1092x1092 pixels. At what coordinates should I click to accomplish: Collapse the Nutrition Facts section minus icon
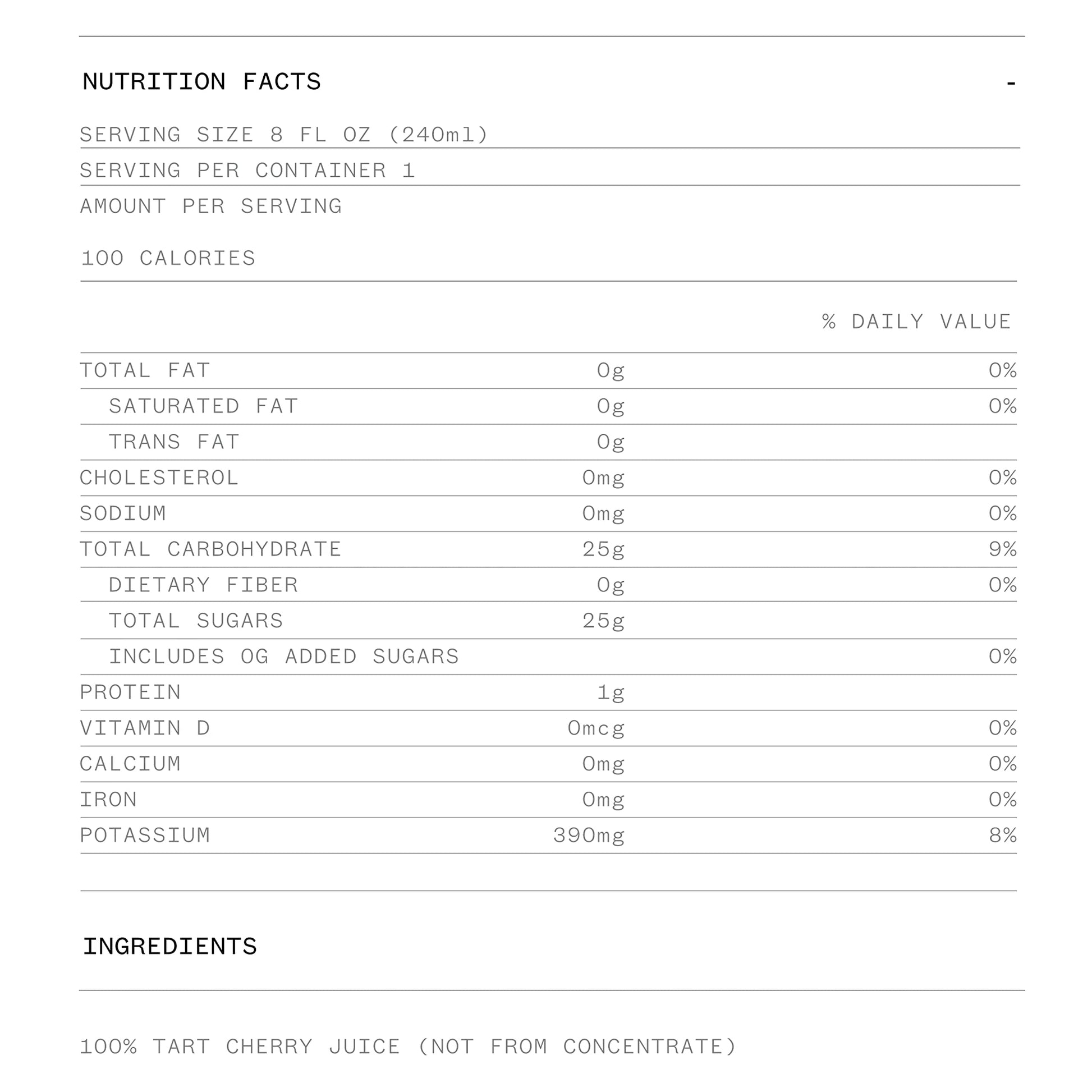pos(1011,84)
